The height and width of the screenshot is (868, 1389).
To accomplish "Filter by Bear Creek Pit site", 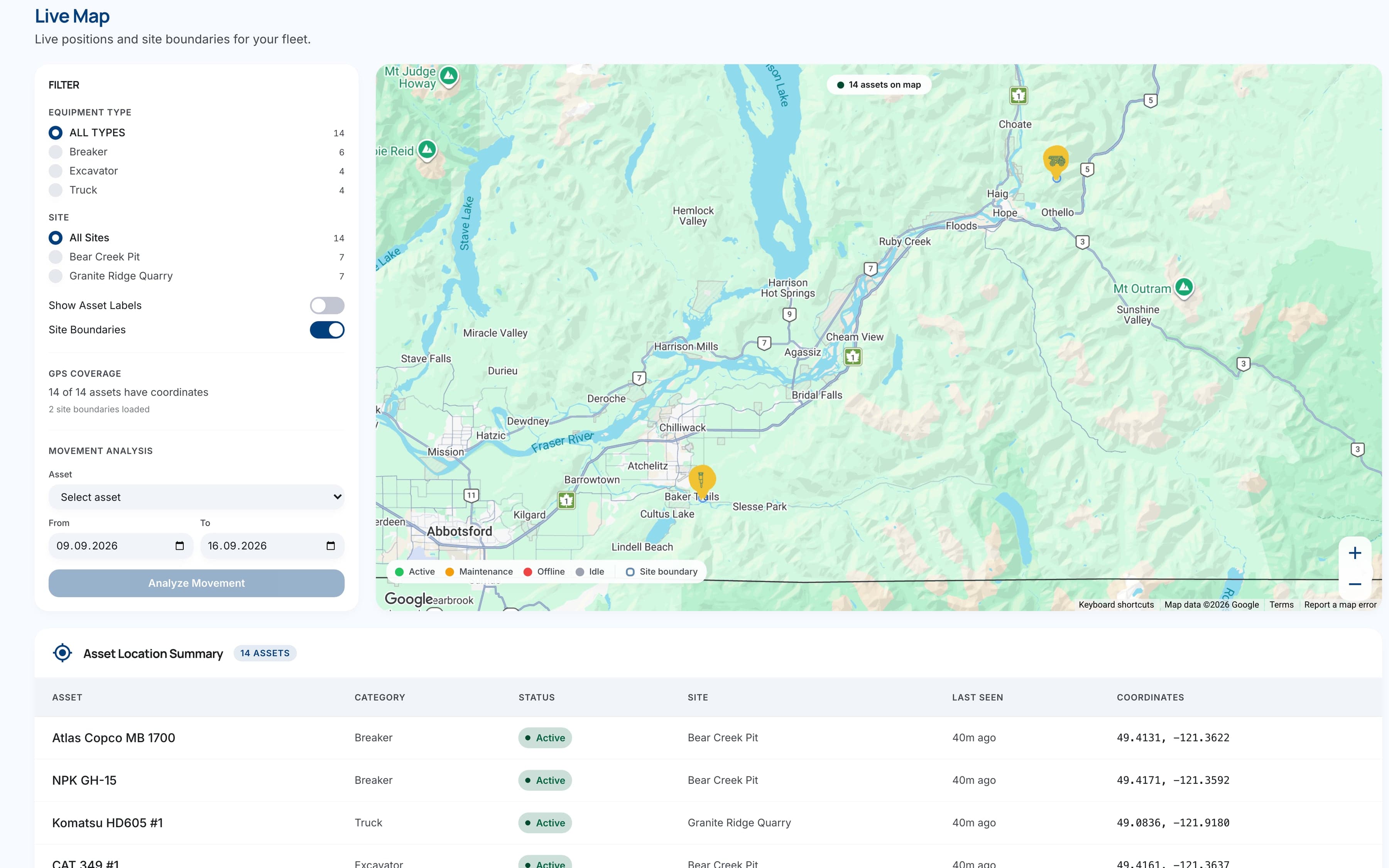I will (196, 257).
